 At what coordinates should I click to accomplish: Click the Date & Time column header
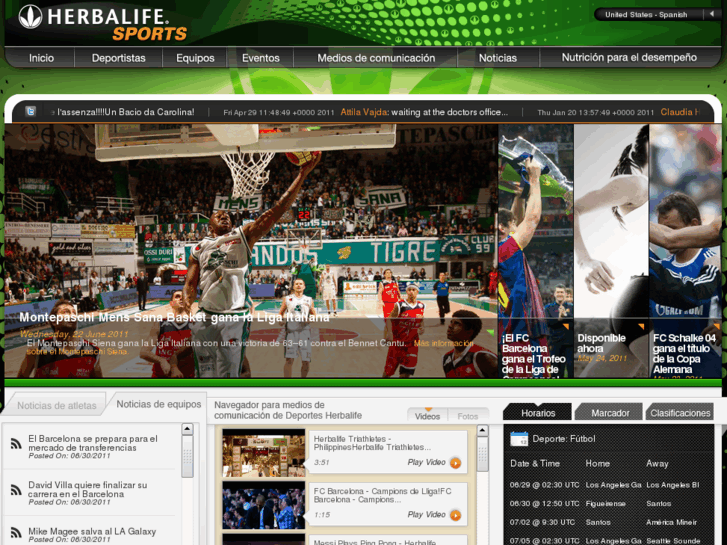click(x=535, y=463)
